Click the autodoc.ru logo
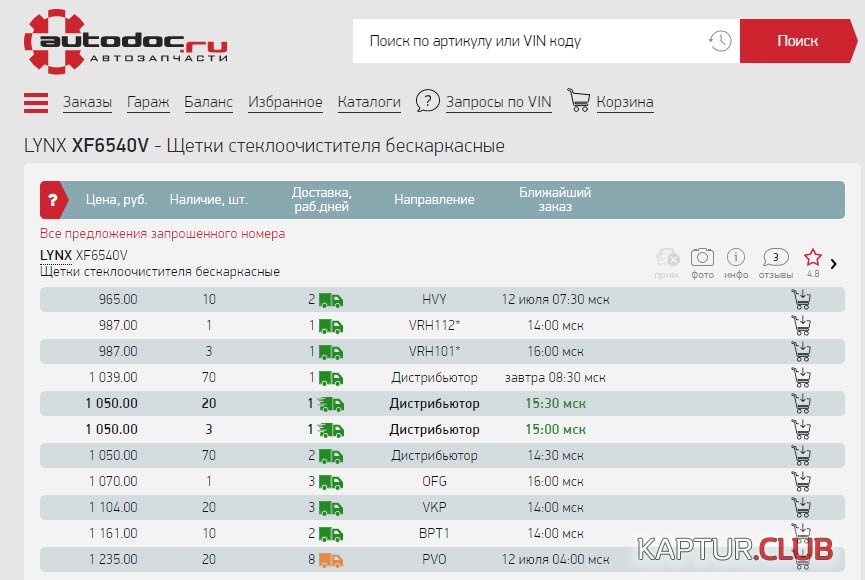The width and height of the screenshot is (865, 580). 126,41
